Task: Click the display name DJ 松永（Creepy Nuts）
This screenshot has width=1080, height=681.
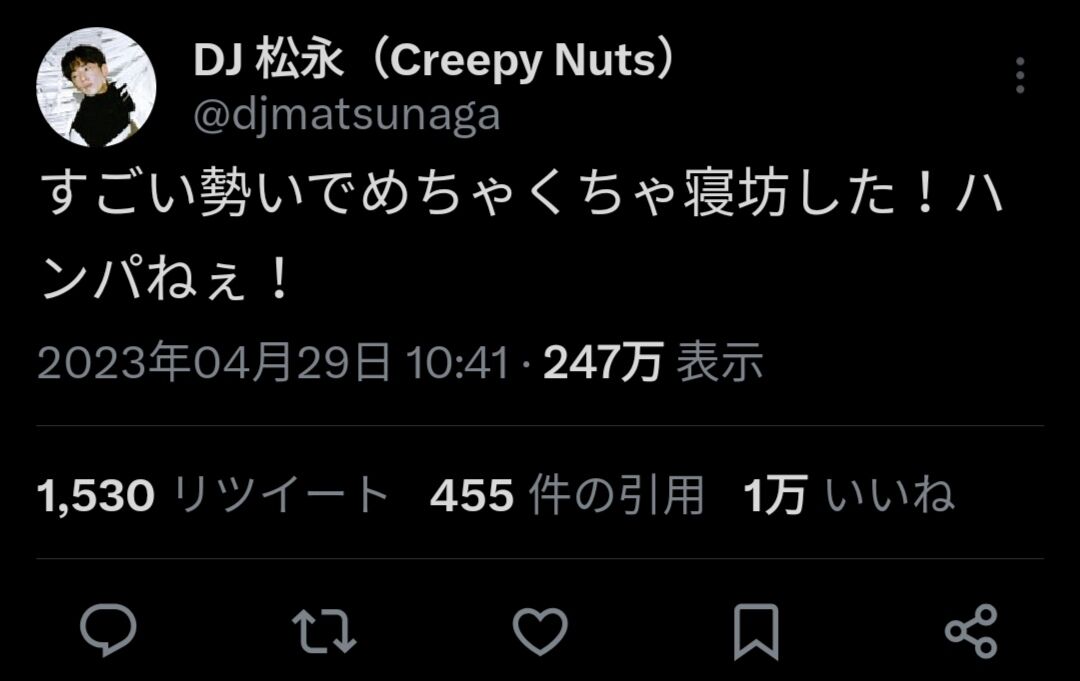Action: [x=435, y=61]
